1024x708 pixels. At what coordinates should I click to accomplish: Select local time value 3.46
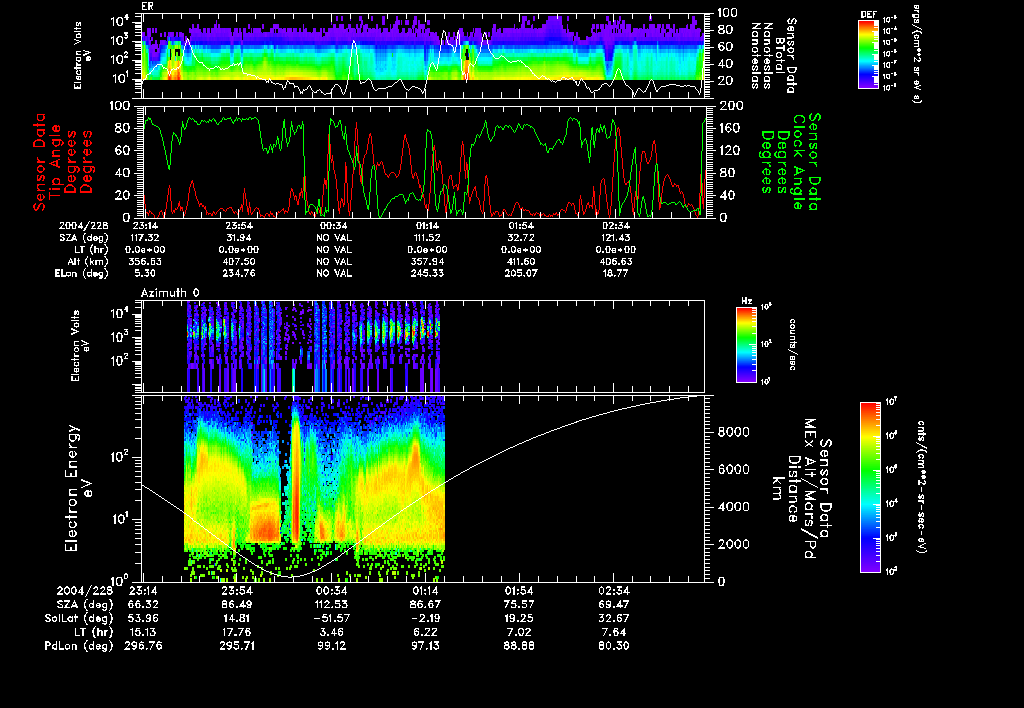coord(331,632)
